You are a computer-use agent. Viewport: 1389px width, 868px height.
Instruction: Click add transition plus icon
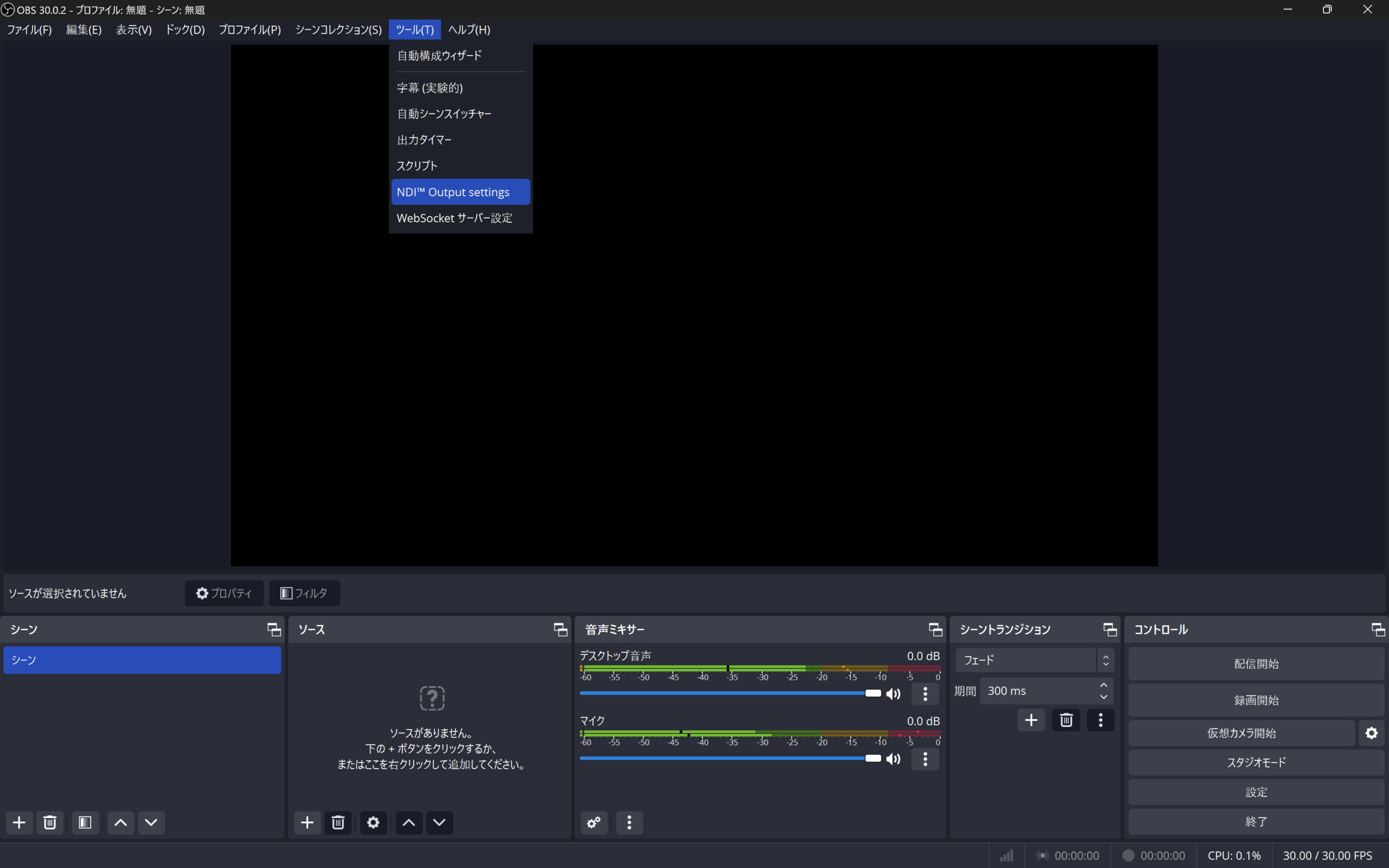point(1031,720)
